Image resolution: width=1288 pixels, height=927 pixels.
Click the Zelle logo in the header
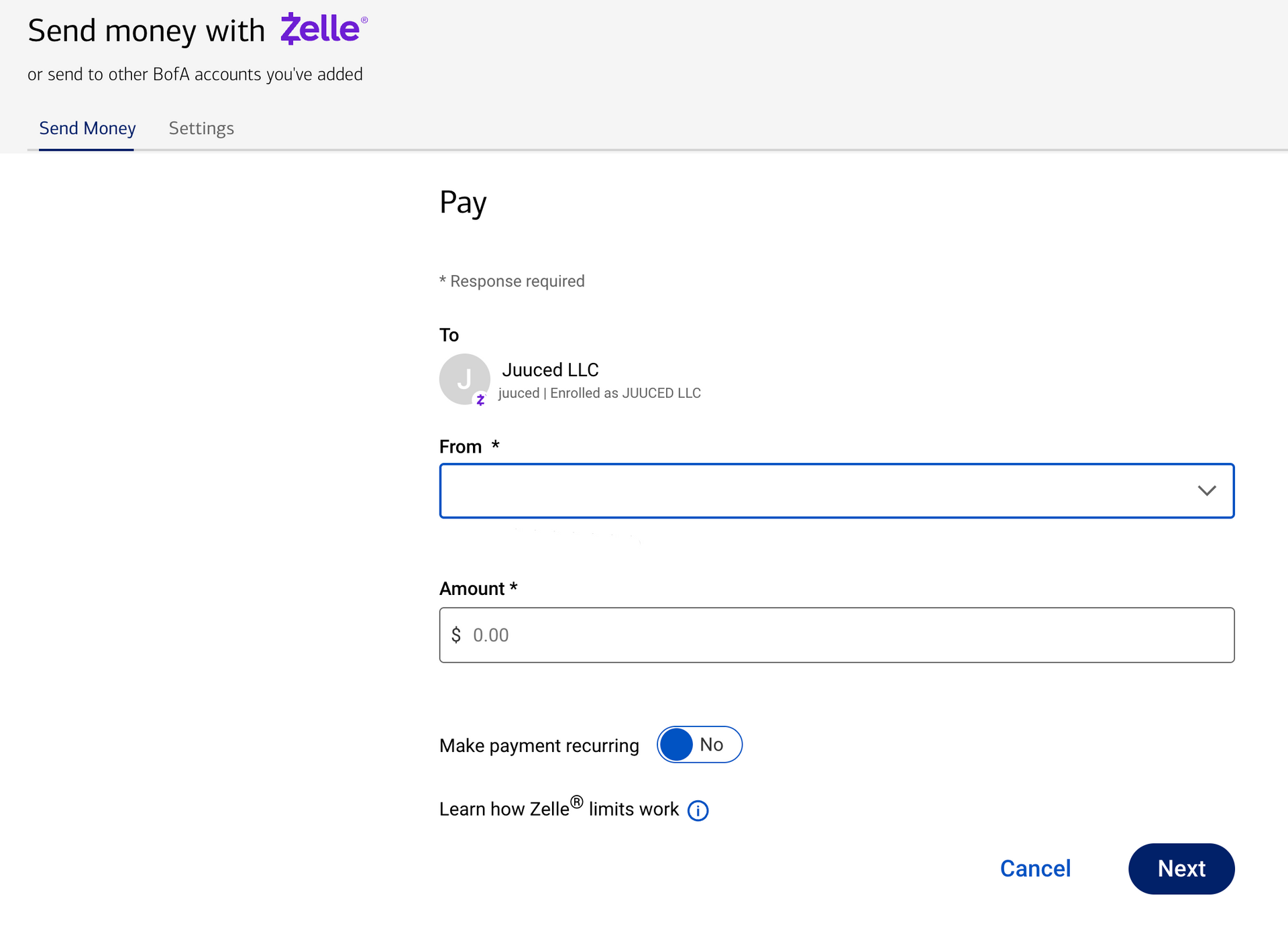323,30
